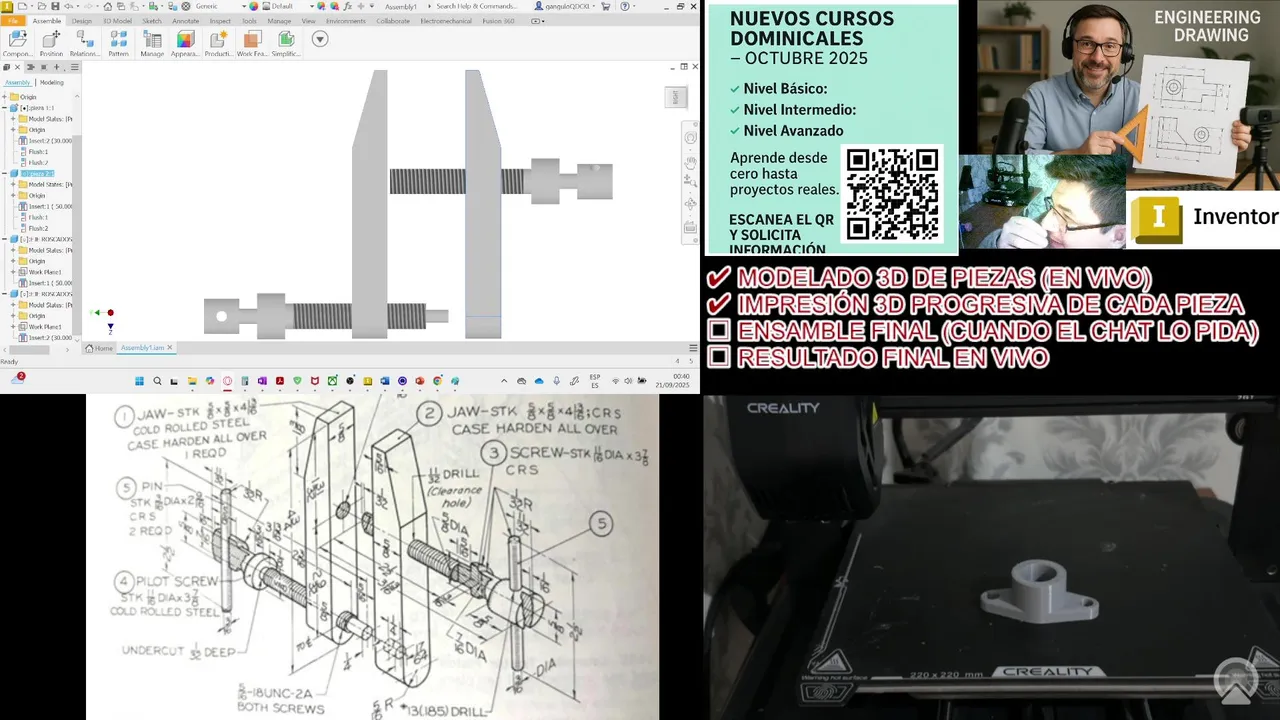Click the Save icon in quick access toolbar
The width and height of the screenshot is (1280, 720).
pyautogui.click(x=55, y=6)
